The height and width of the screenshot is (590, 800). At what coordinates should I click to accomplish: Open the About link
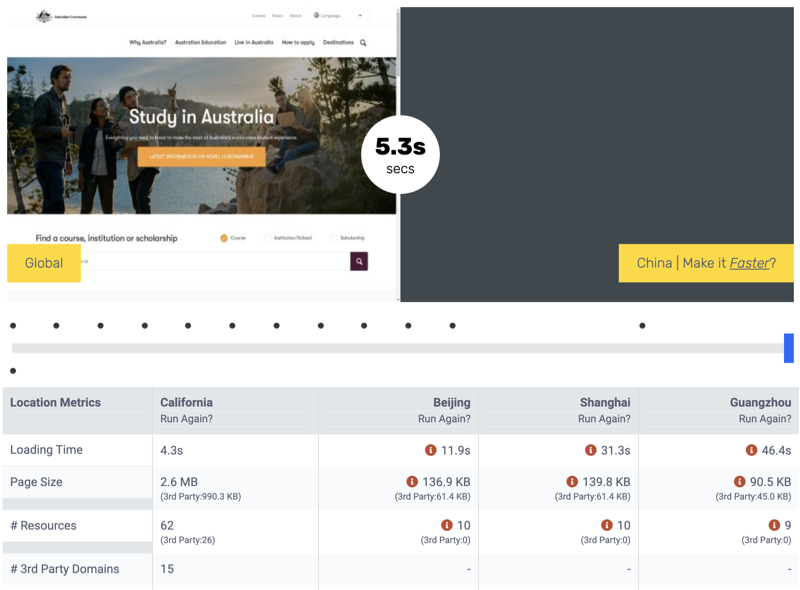coord(296,16)
